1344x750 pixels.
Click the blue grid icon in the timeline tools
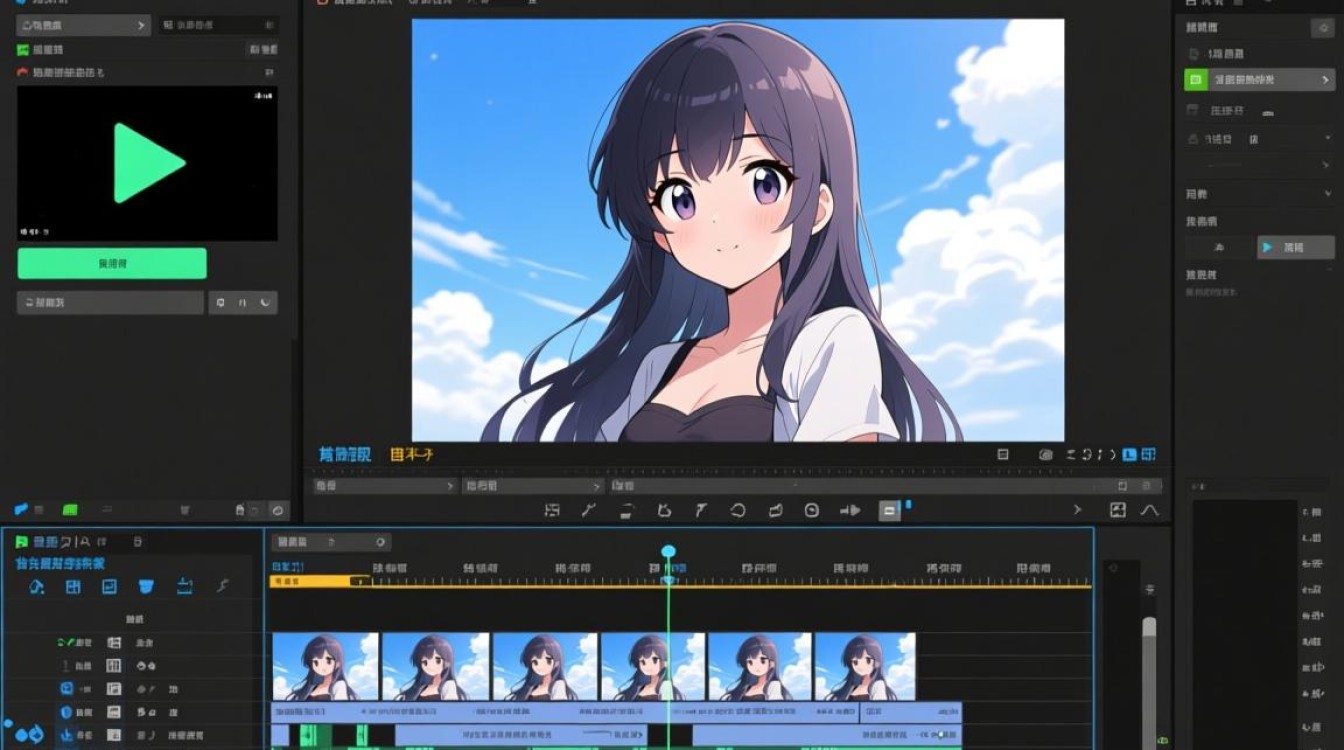[73, 587]
